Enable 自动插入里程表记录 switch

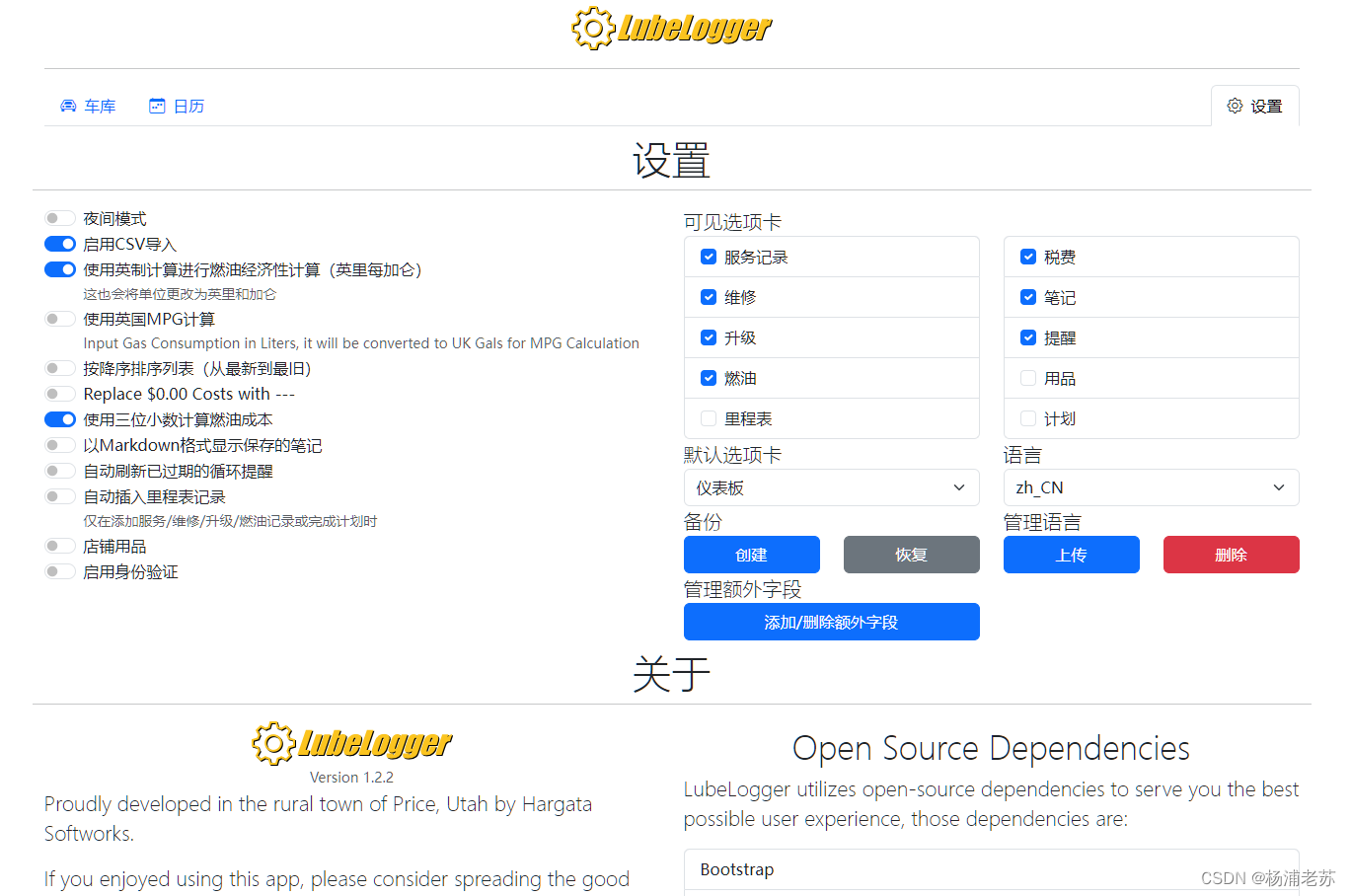click(60, 496)
